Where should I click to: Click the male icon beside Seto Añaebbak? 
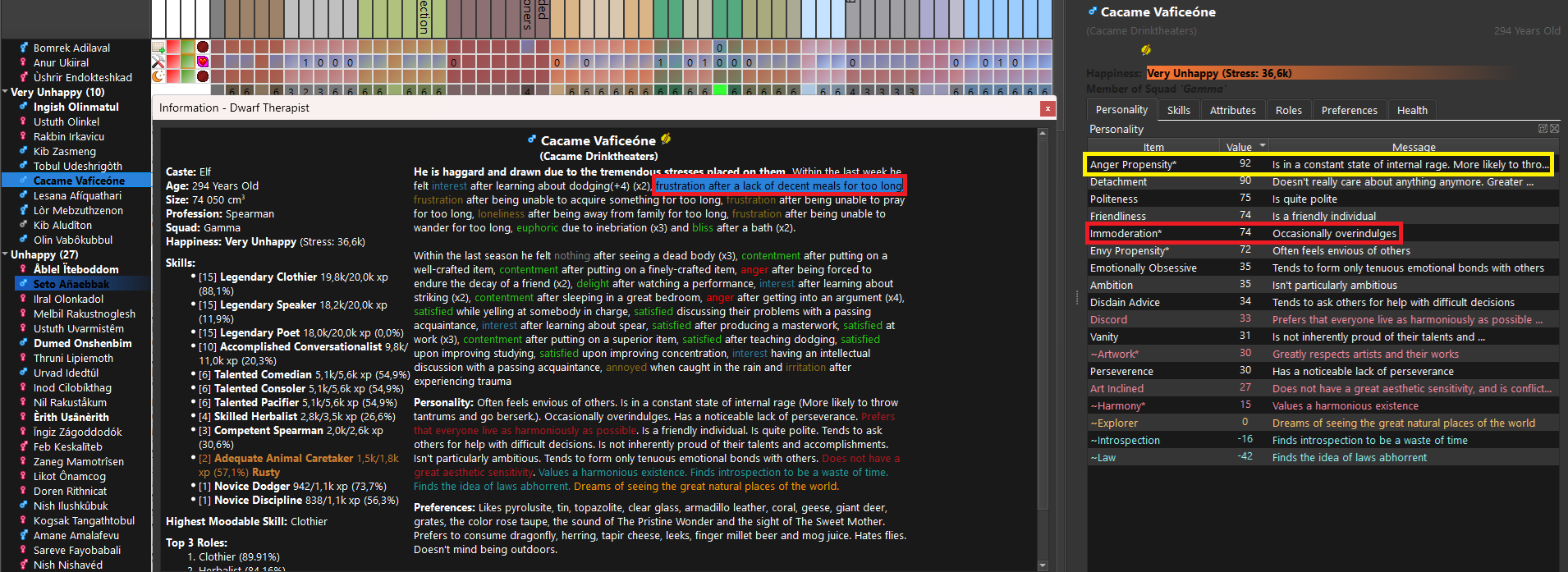pos(24,284)
